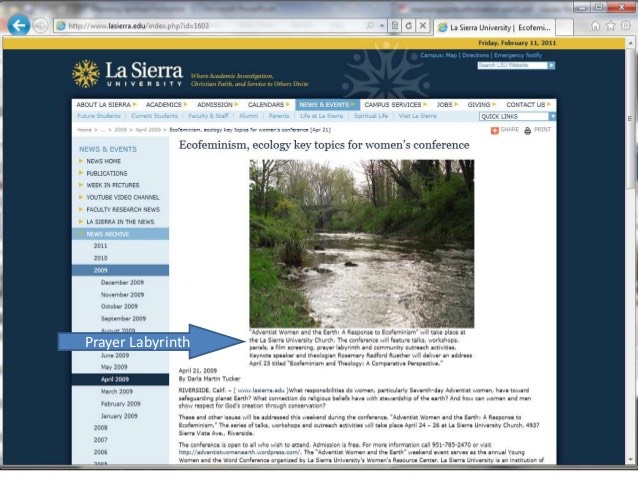Open Week in Pictures in sidebar

tap(113, 185)
